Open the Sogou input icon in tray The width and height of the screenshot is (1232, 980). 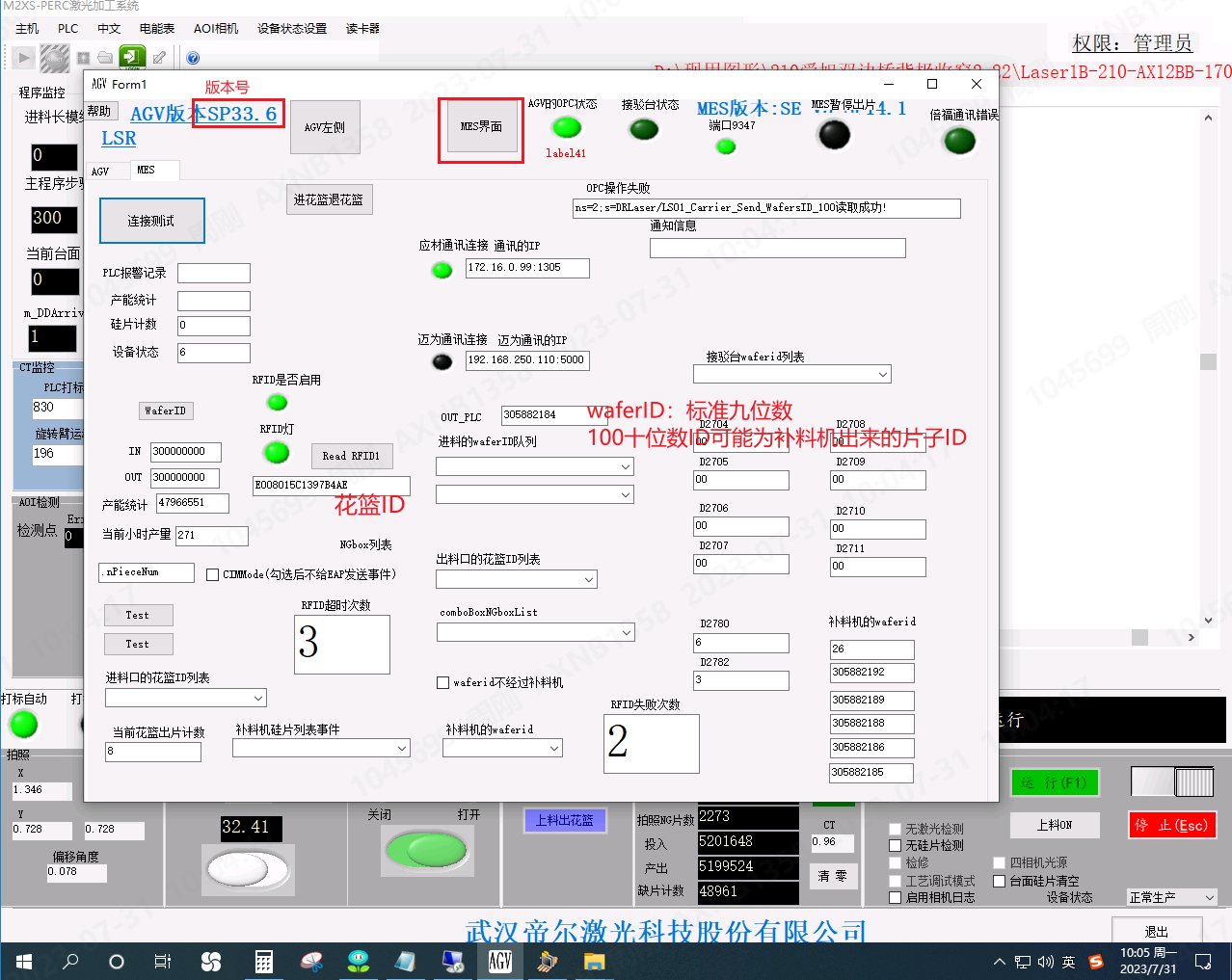click(1096, 962)
